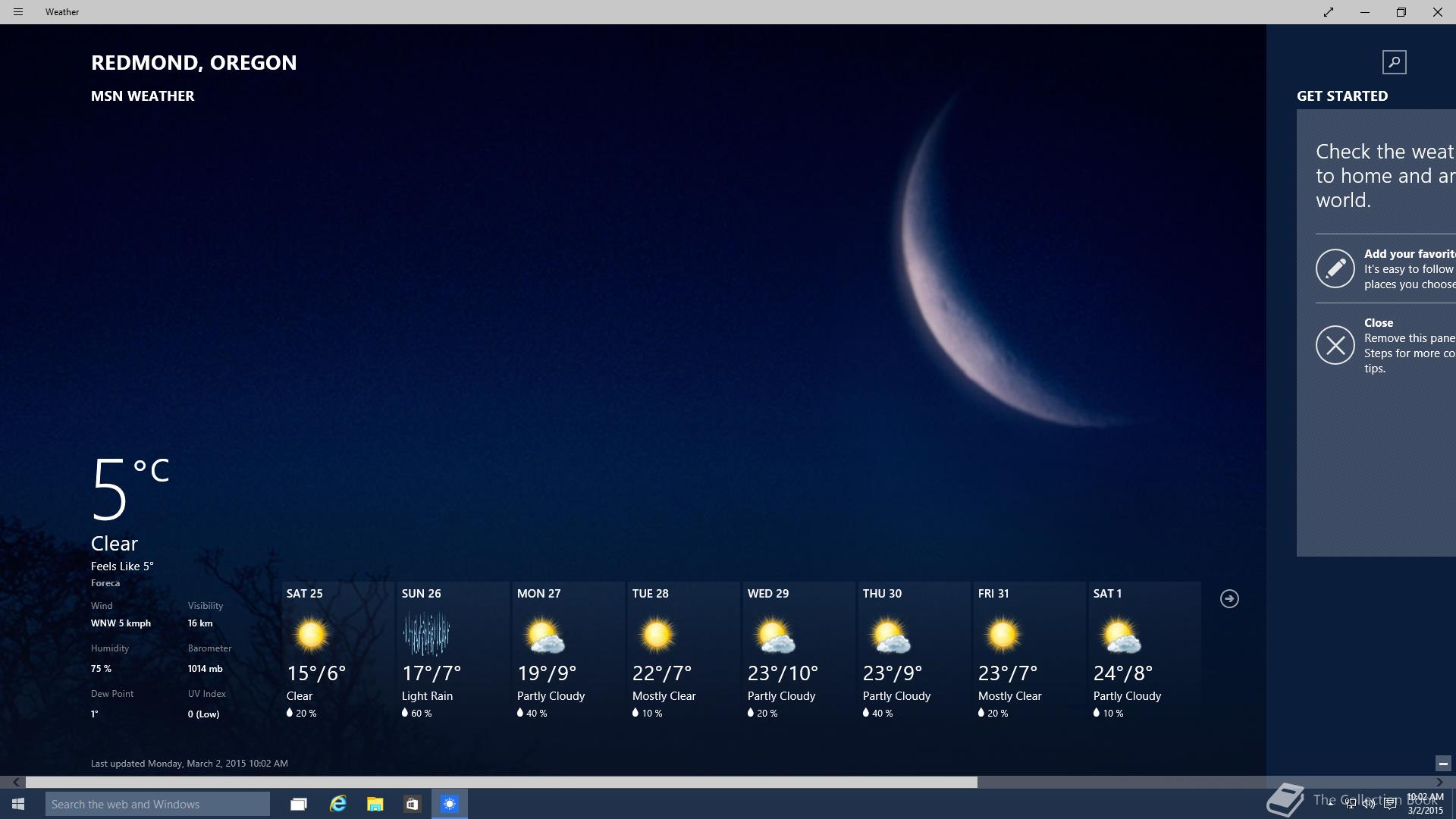Click the circled arrow to show more forecast days

pos(1229,599)
